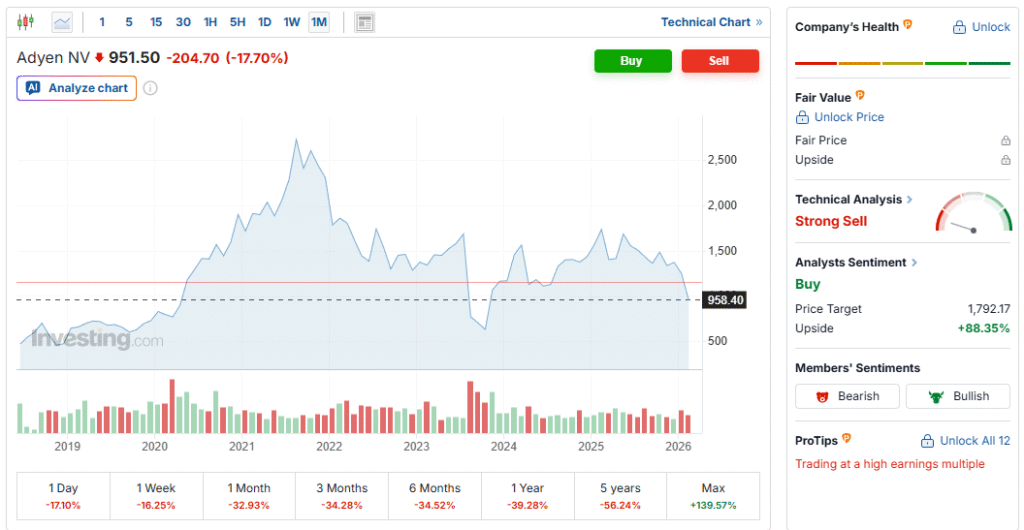Expand Analysts Sentiment section arrow
The width and height of the screenshot is (1024, 530).
click(914, 263)
